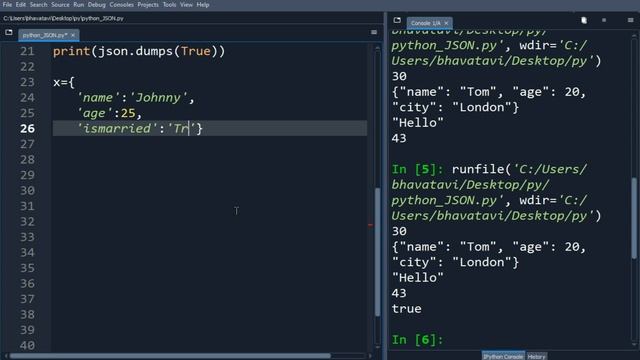Click the console vertical scrollbar thumb
Viewport: 640px width, 360px height.
point(634,218)
